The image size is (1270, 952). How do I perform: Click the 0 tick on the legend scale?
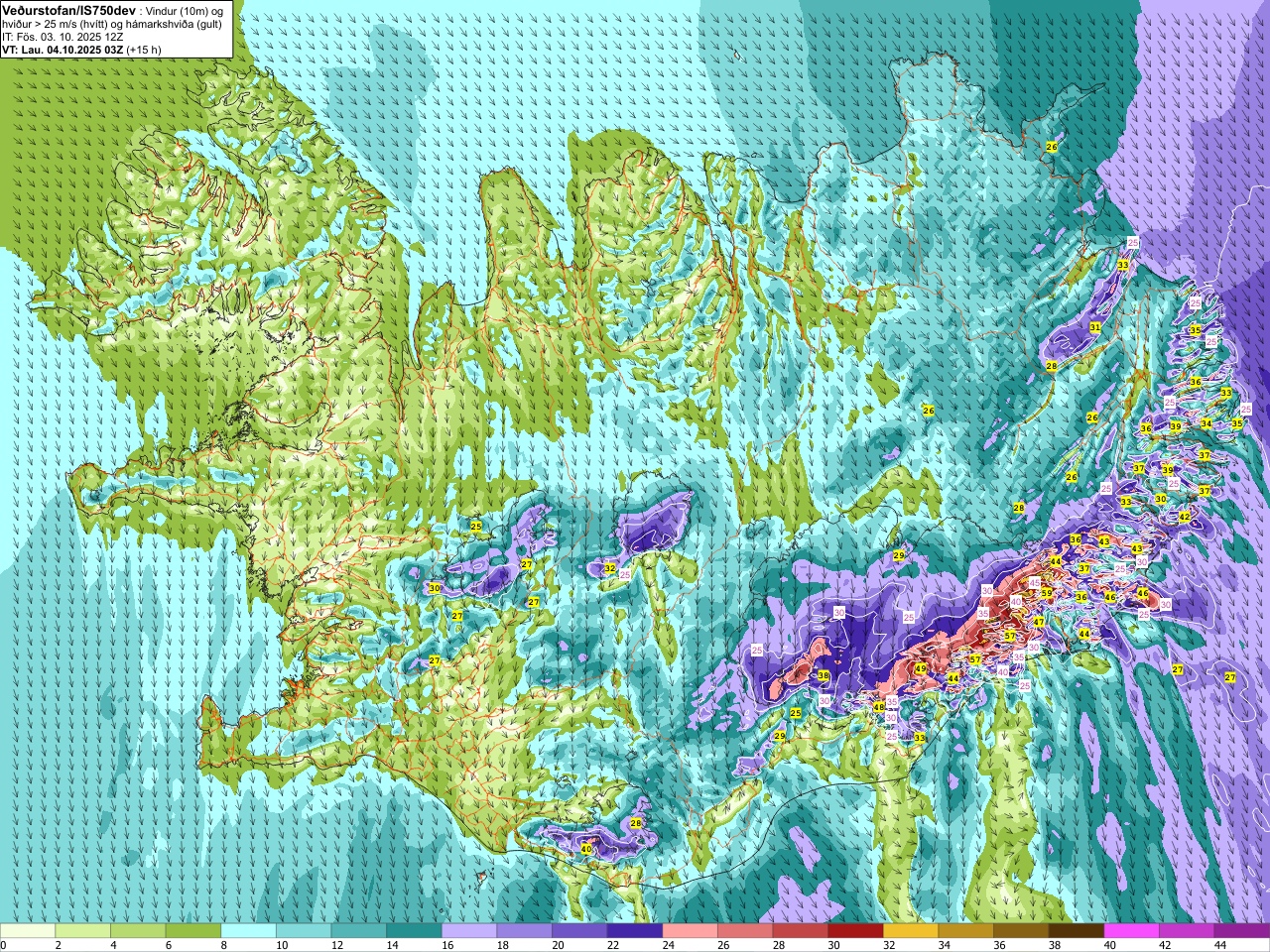pyautogui.click(x=3, y=945)
